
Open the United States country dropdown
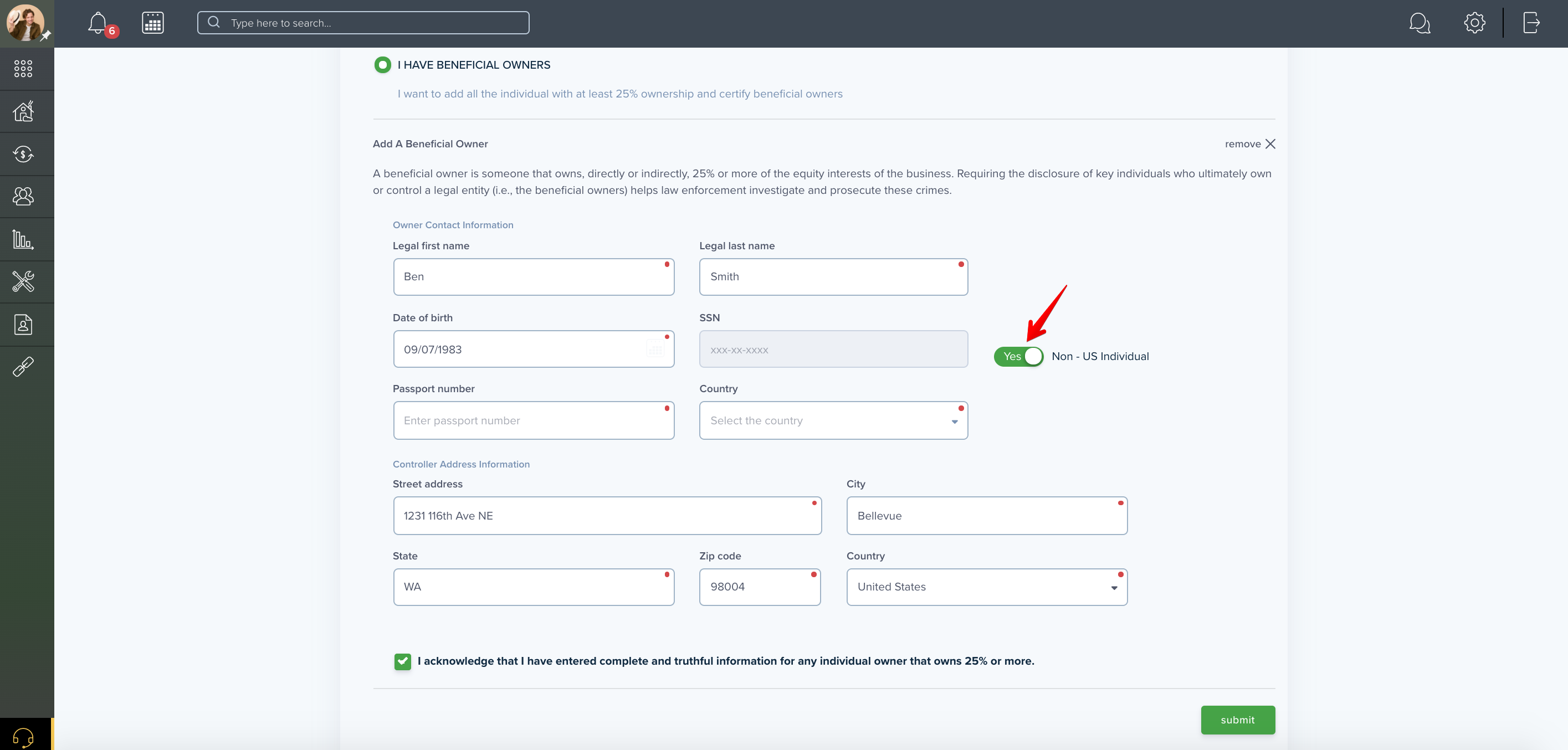(987, 587)
